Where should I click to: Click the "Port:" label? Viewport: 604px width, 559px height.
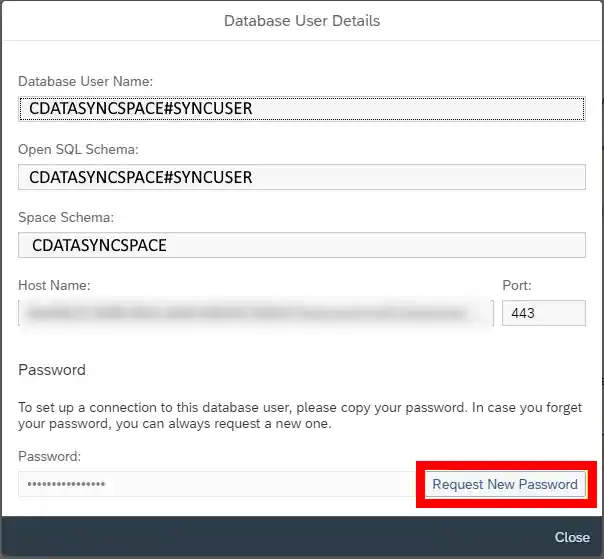click(517, 285)
